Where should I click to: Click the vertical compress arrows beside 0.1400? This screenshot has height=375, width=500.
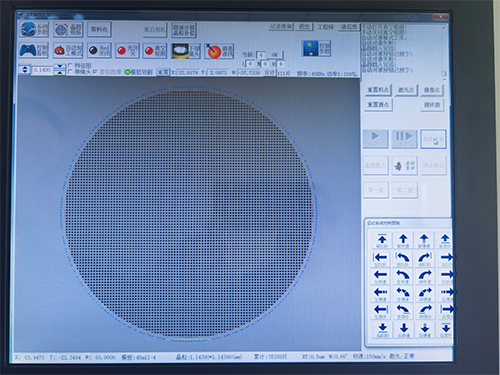point(59,70)
